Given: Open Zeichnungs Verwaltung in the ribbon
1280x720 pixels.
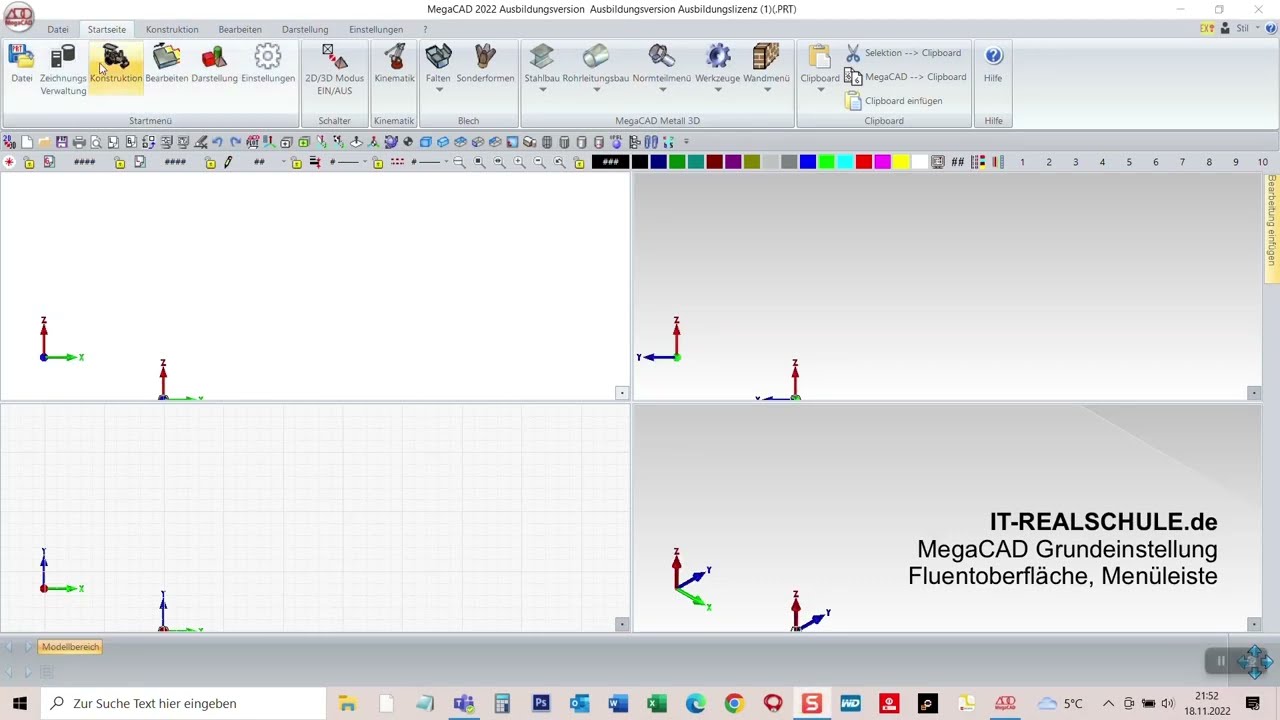Looking at the screenshot, I should click(63, 70).
